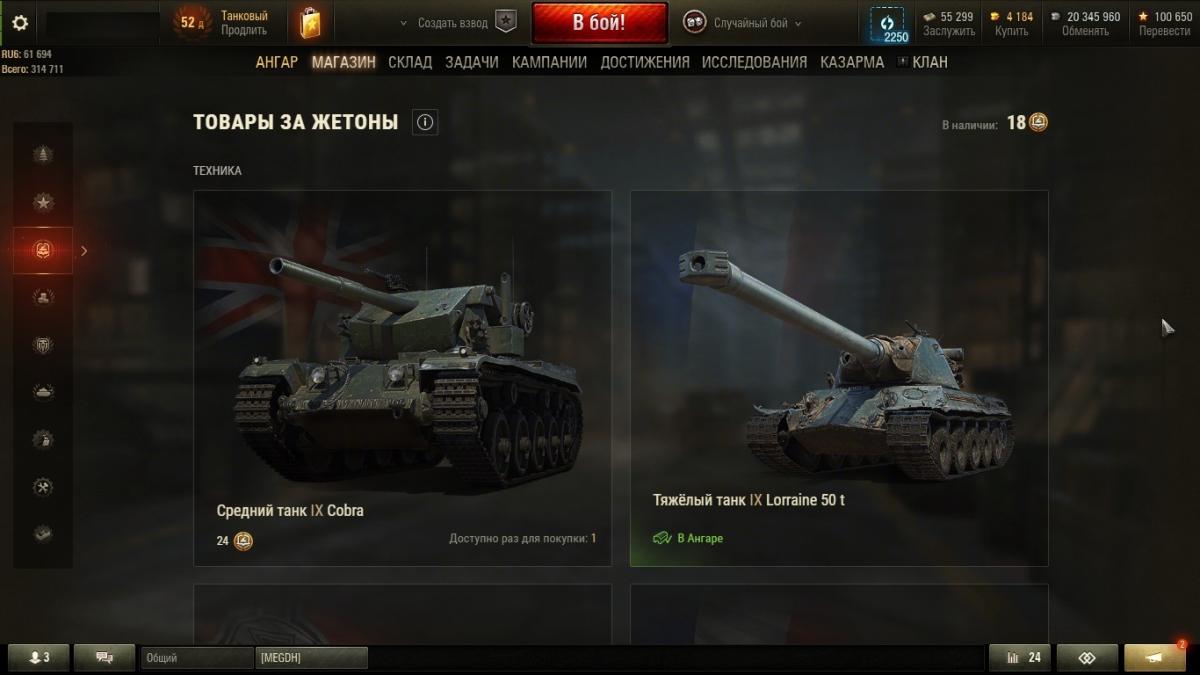Open the ИССЛЕДОВАНИЯ tab

754,62
